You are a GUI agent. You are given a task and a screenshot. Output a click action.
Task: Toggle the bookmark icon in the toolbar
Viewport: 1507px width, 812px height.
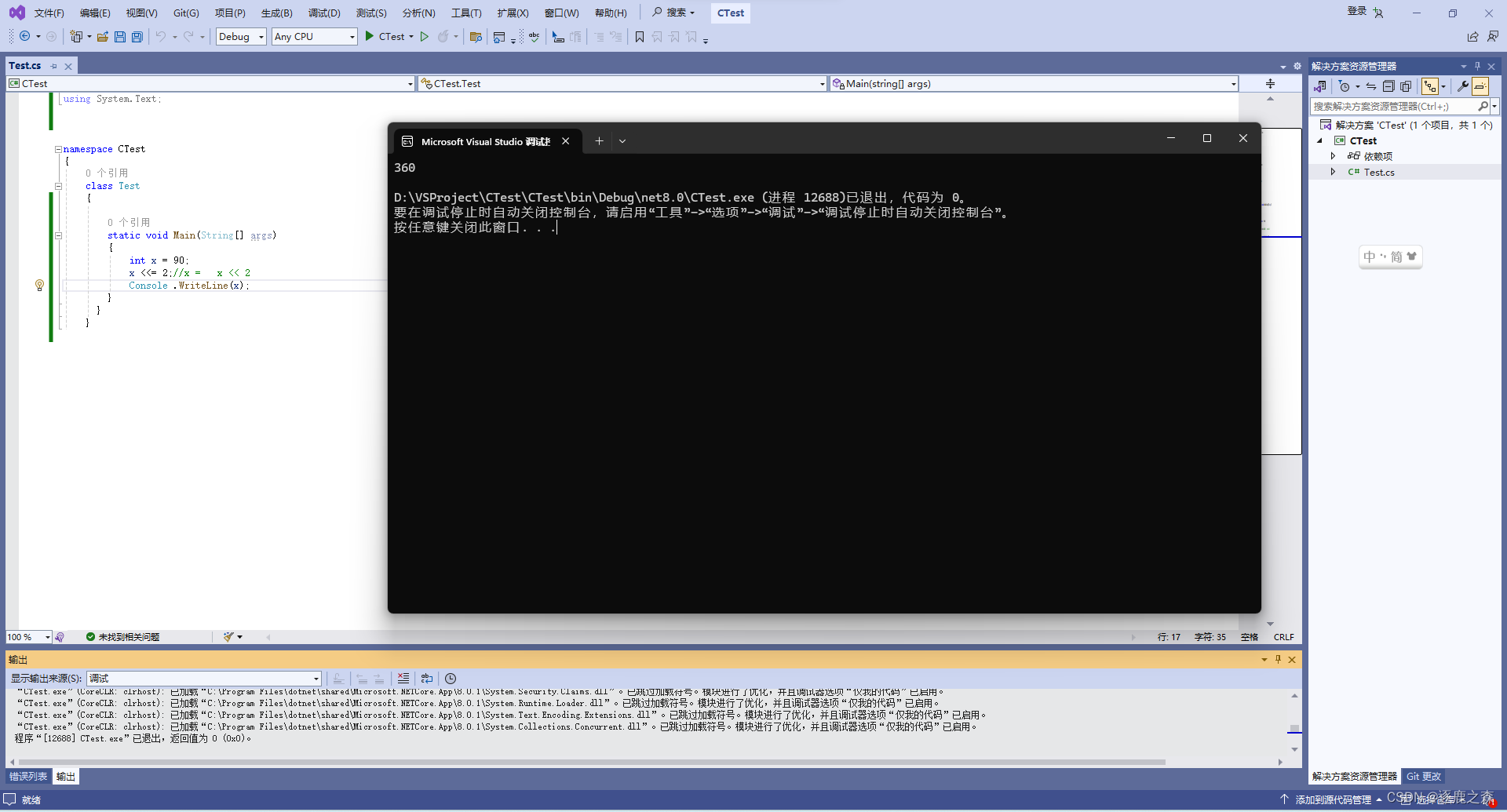click(640, 36)
